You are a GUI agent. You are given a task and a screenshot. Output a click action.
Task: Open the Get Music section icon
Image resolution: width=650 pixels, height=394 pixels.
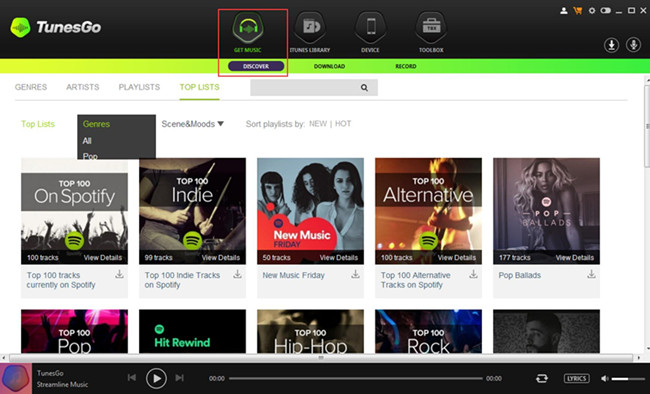point(248,28)
